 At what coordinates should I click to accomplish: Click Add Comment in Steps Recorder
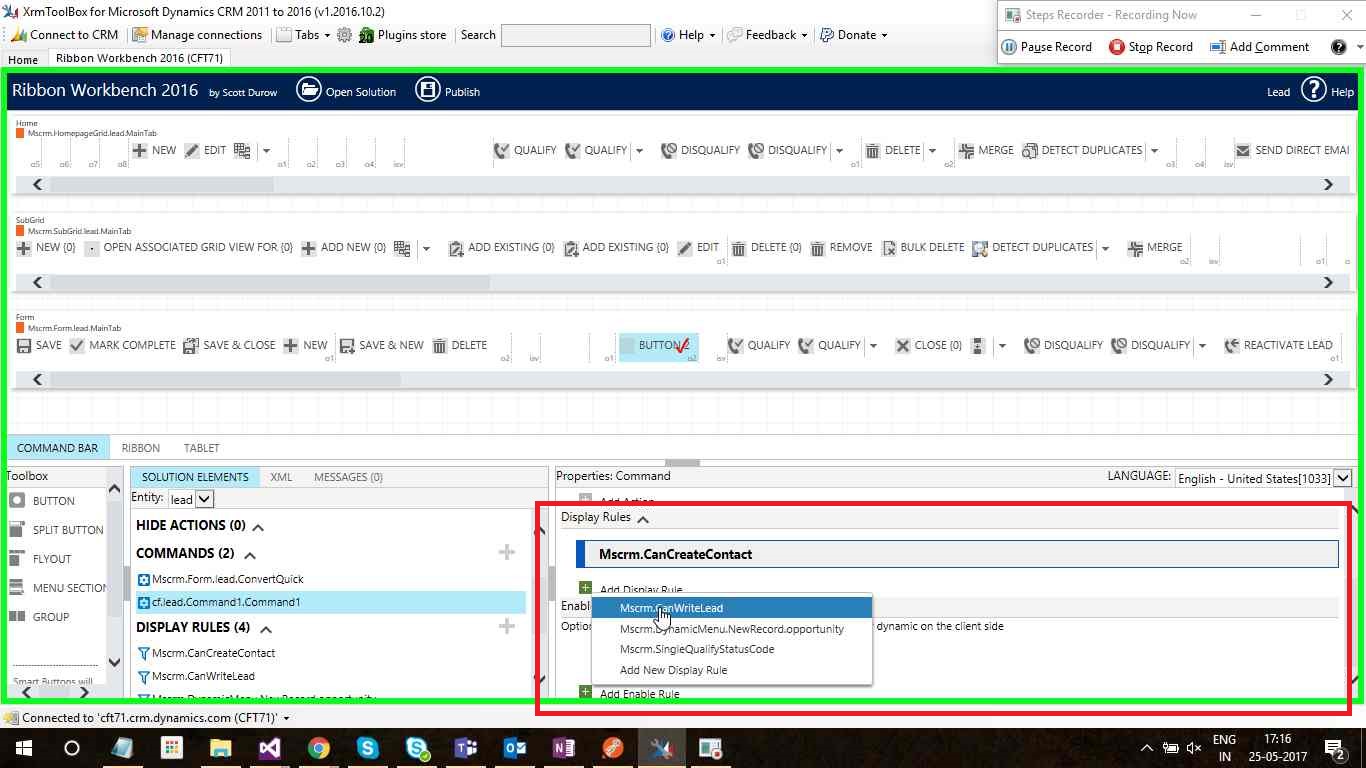click(x=1259, y=47)
